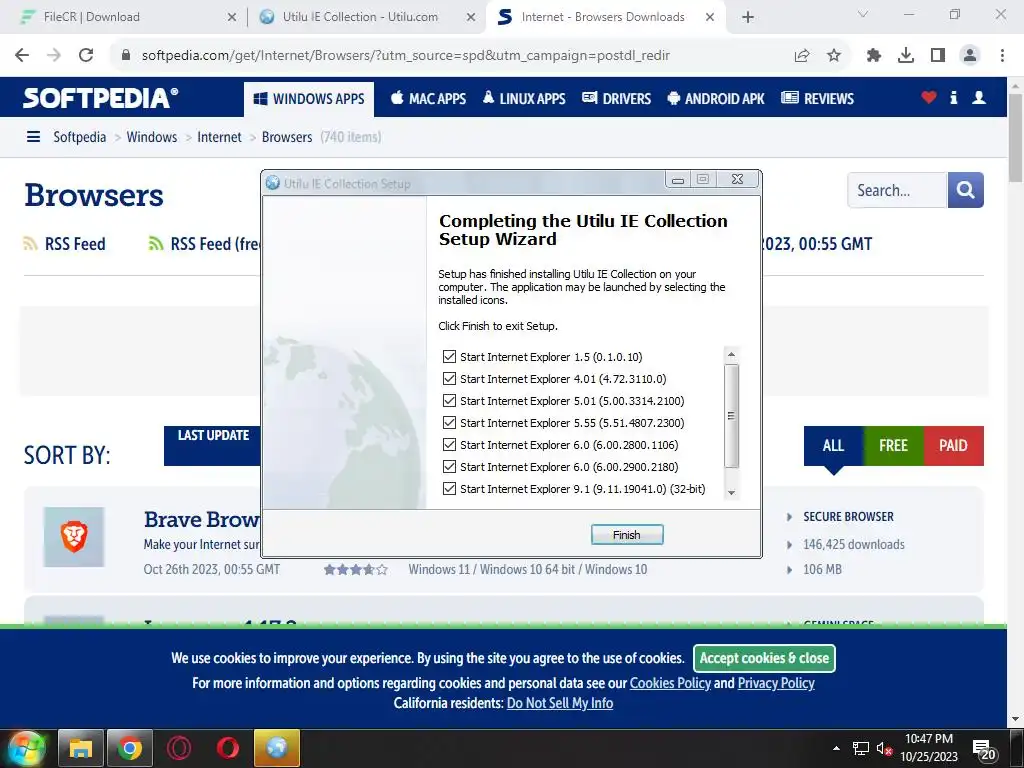Open the Reviews menu
1024x768 pixels.
click(x=818, y=99)
